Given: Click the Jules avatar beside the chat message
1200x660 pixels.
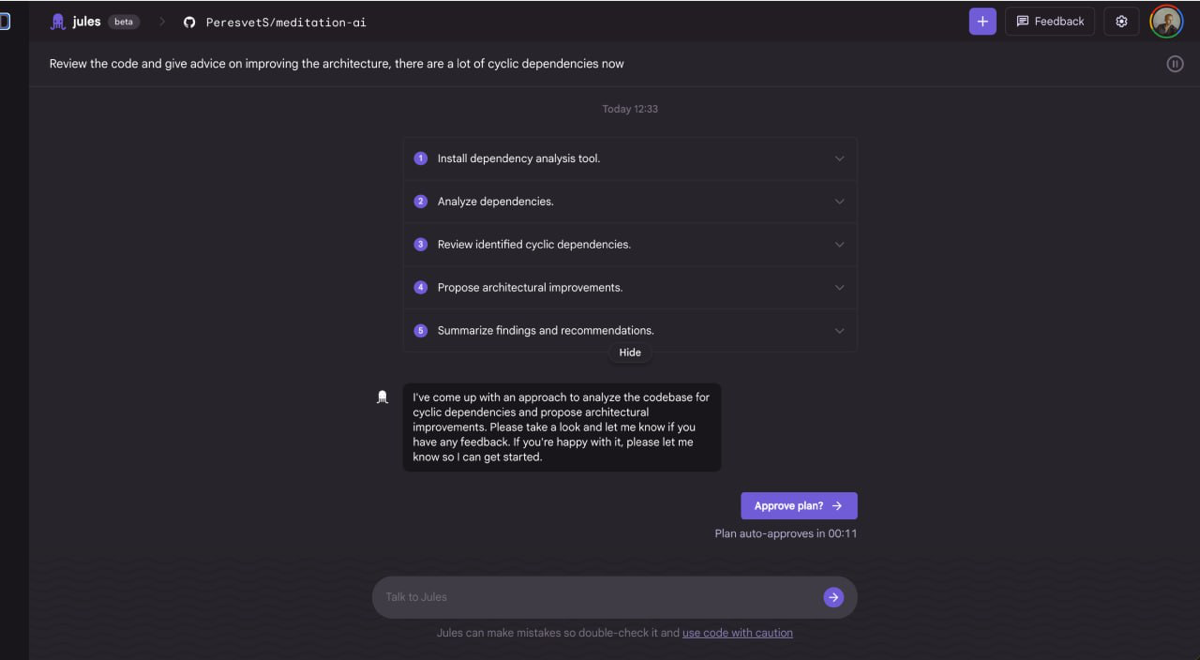Looking at the screenshot, I should tap(382, 397).
